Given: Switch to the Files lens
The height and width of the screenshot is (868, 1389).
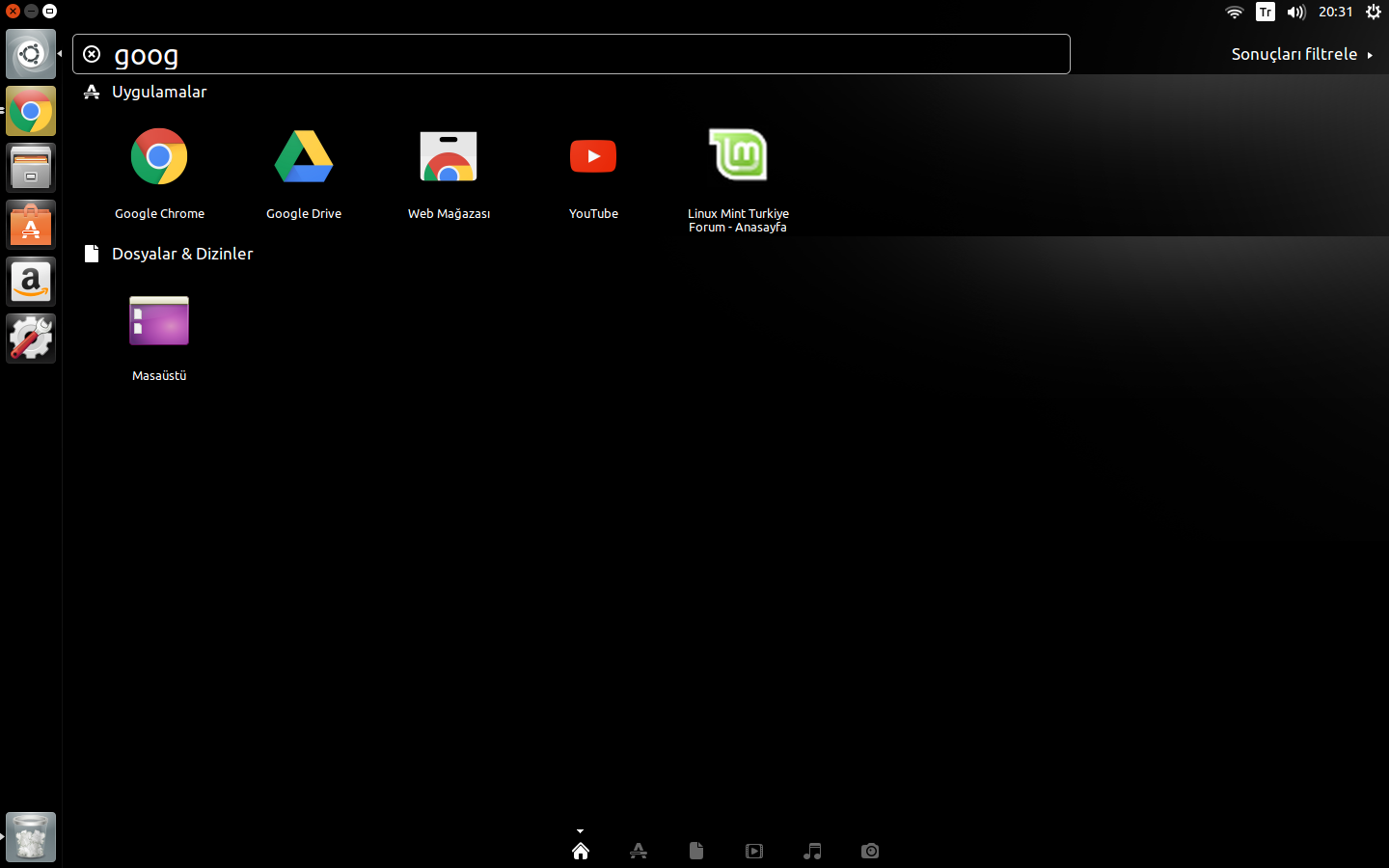Looking at the screenshot, I should tap(696, 851).
